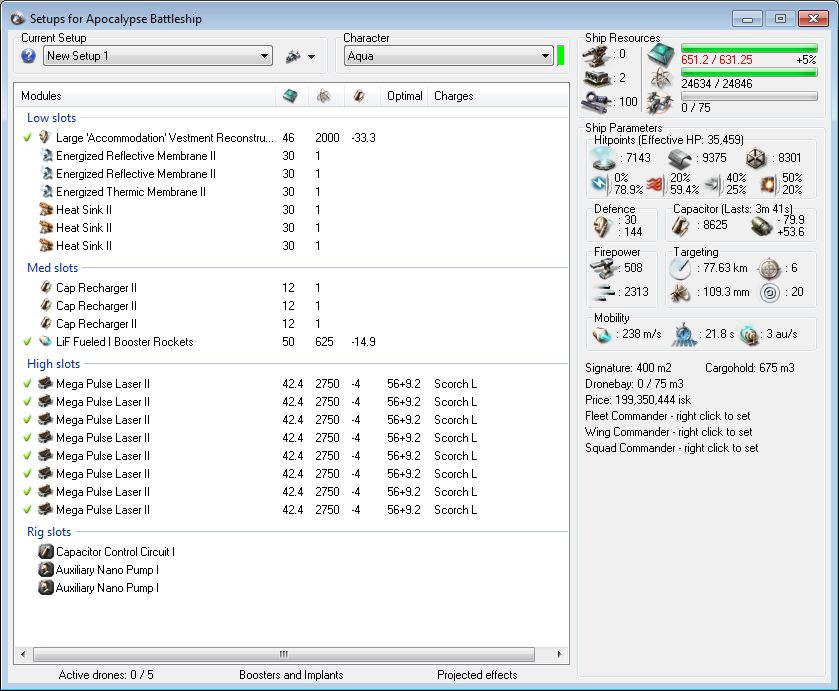The image size is (839, 691).
Task: Click the Squad Commander right click to set text
Action: point(672,448)
